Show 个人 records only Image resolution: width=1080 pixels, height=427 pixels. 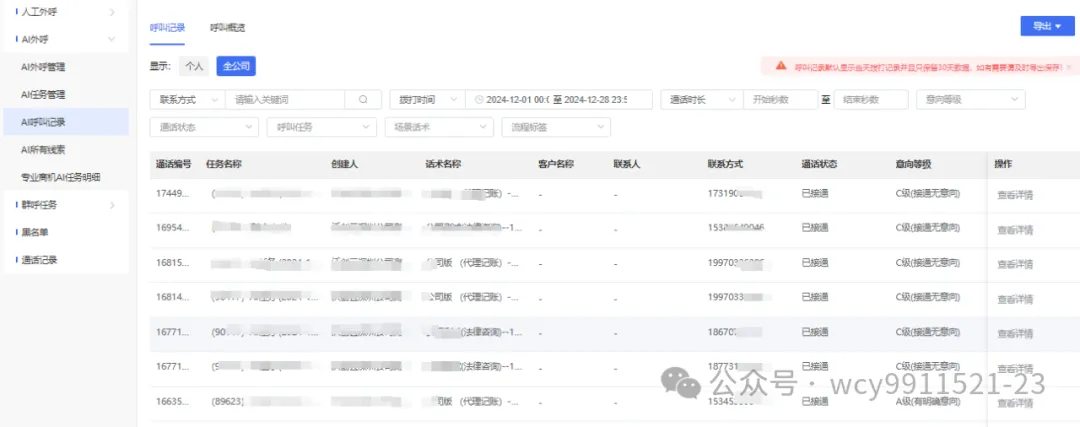pyautogui.click(x=194, y=66)
